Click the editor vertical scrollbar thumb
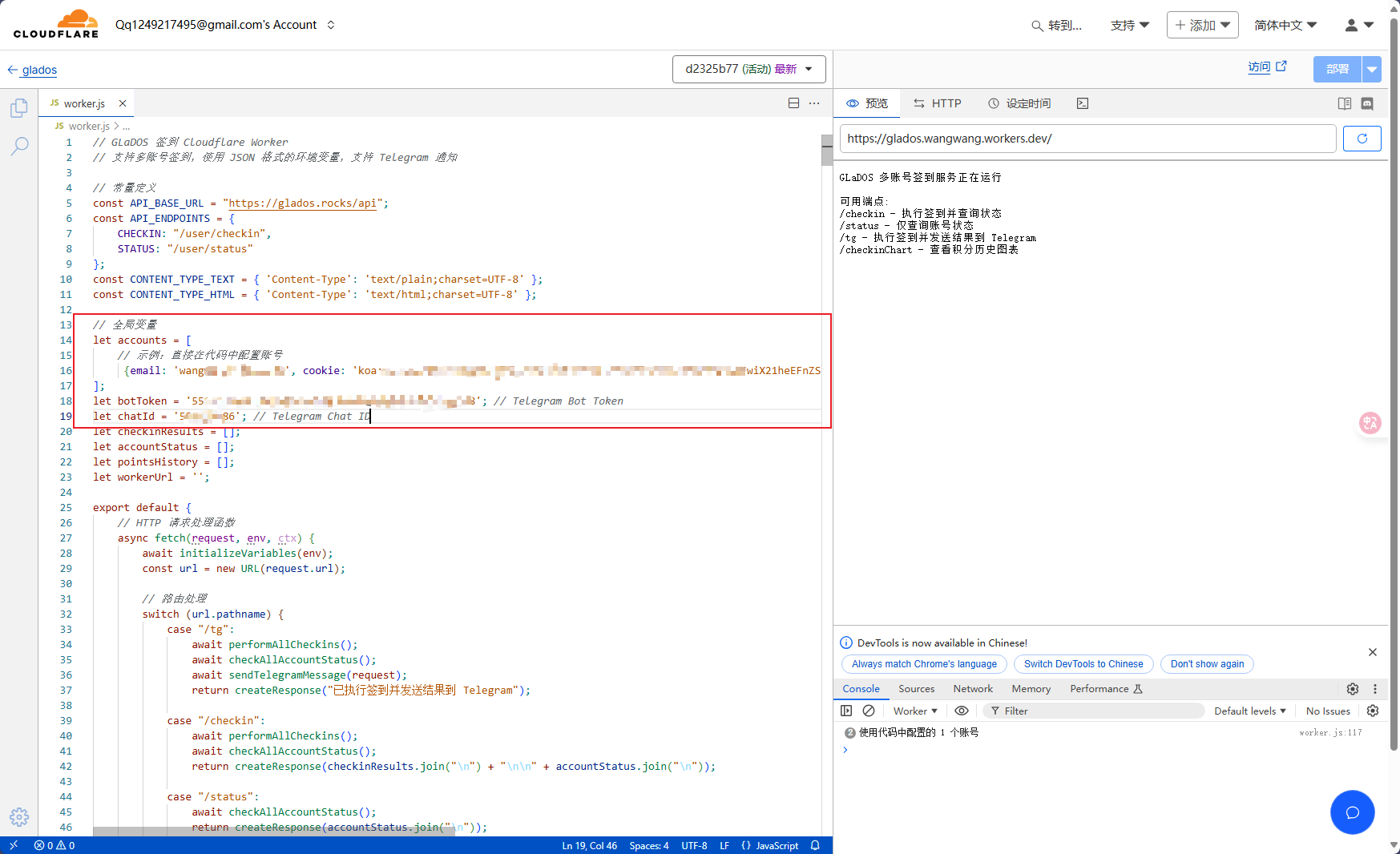This screenshot has width=1400, height=854. click(x=826, y=150)
